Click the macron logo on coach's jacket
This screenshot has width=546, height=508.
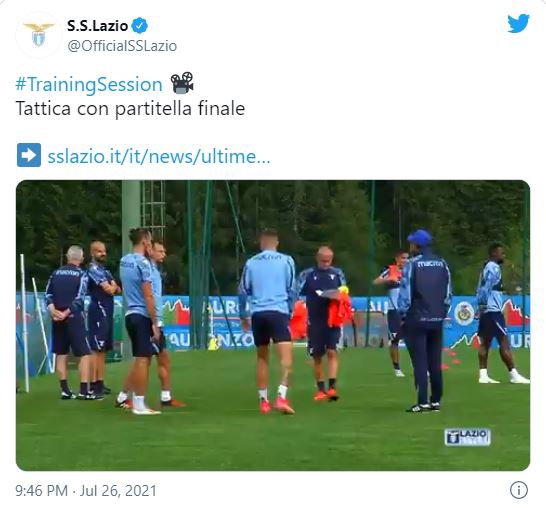[430, 264]
